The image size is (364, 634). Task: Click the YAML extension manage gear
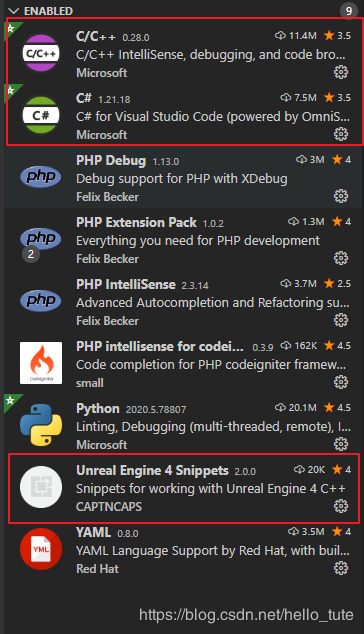[x=341, y=568]
